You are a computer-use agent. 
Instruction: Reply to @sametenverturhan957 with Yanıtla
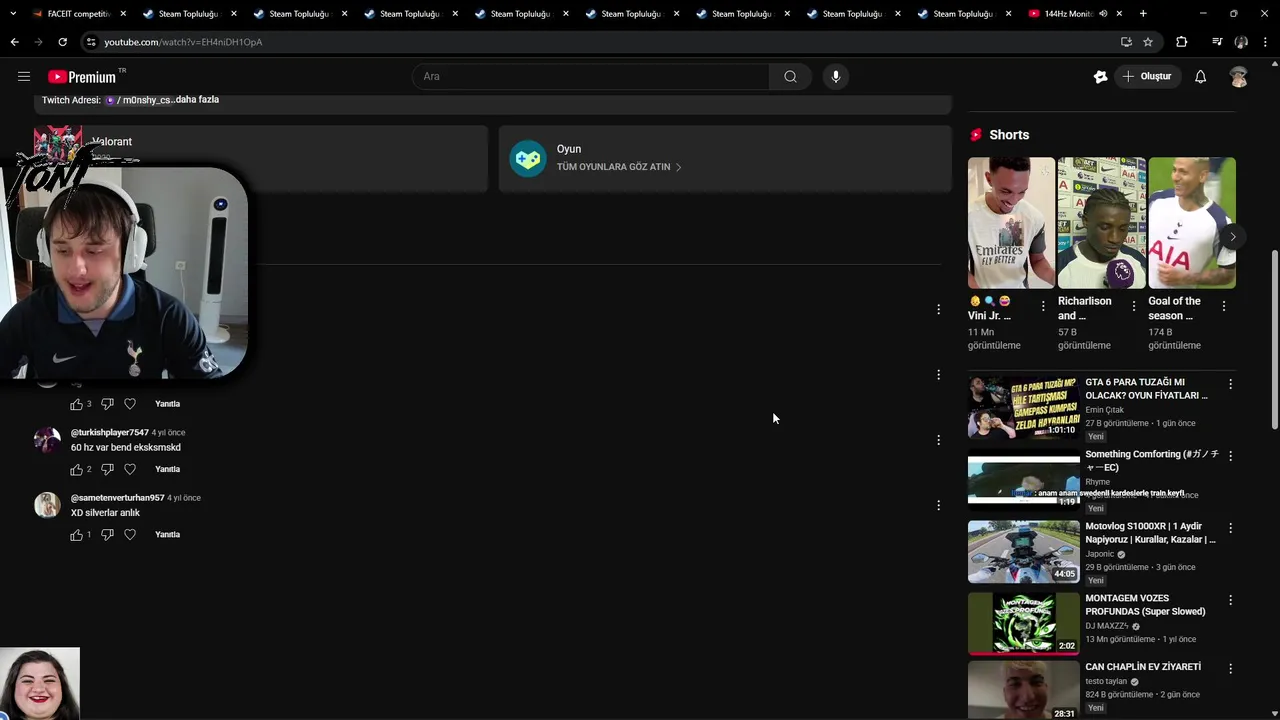click(x=167, y=535)
